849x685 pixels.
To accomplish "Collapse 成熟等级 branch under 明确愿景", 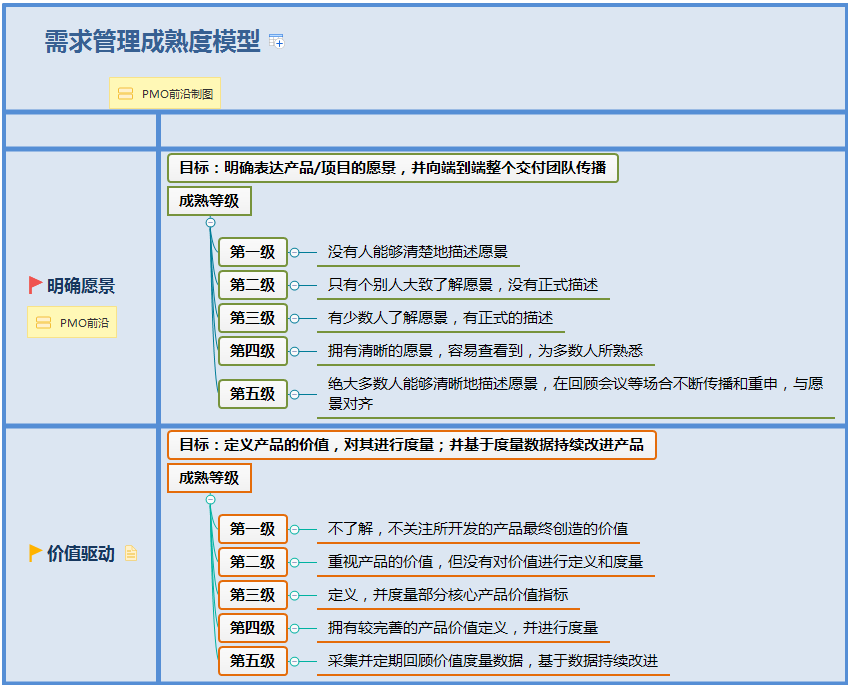I will (211, 223).
